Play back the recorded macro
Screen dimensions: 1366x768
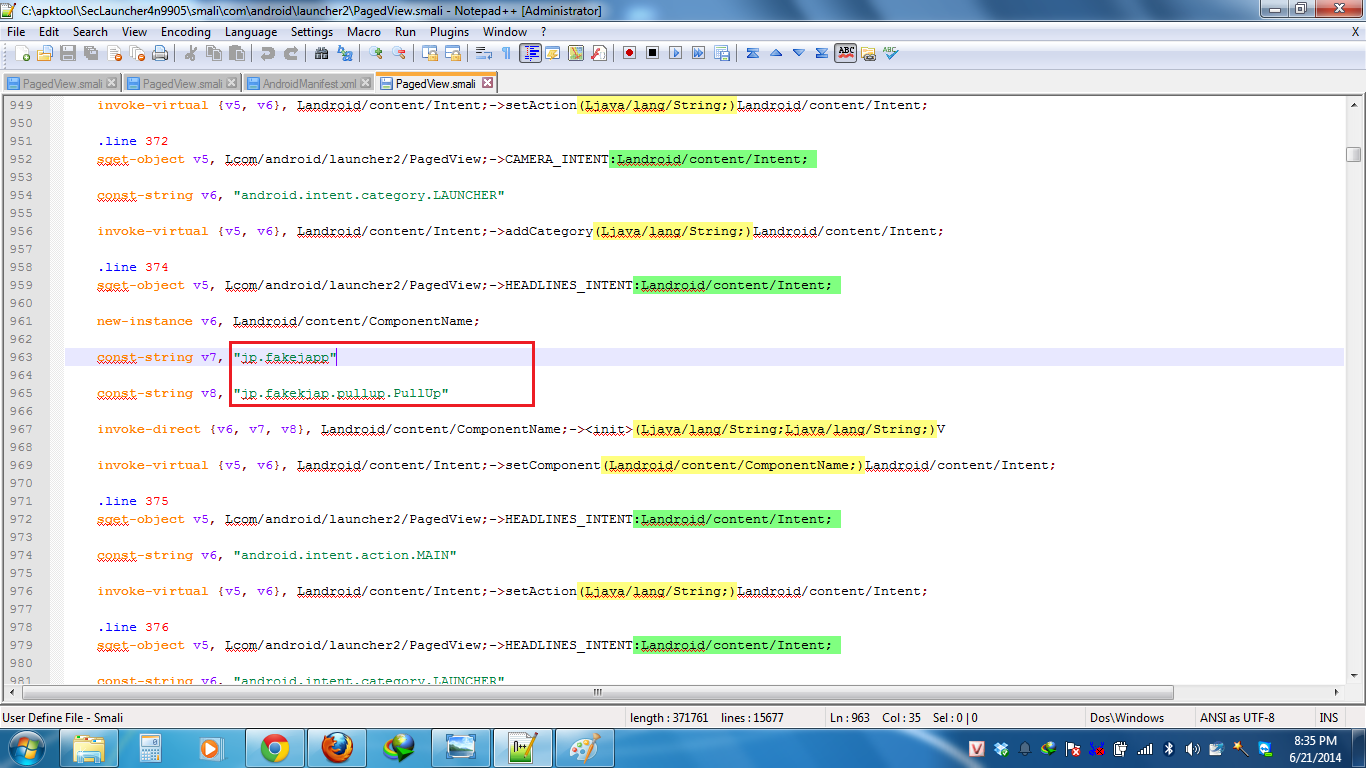(x=675, y=53)
